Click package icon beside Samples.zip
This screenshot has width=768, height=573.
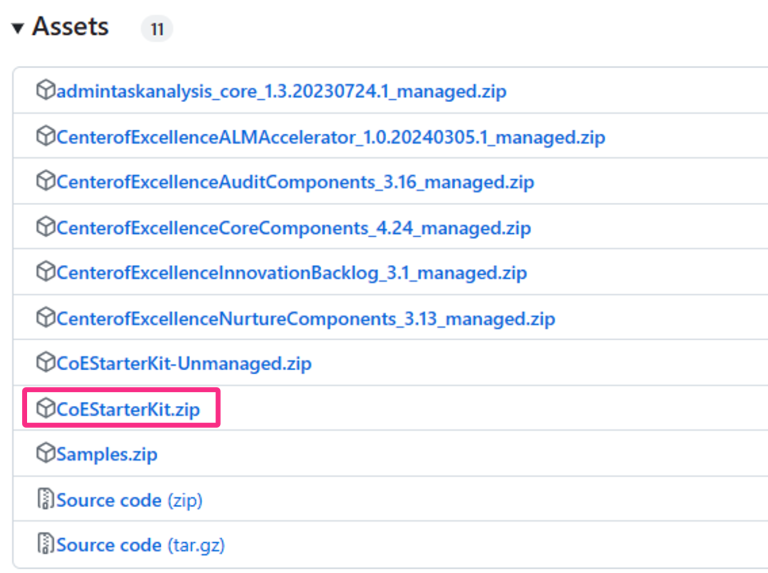45,454
